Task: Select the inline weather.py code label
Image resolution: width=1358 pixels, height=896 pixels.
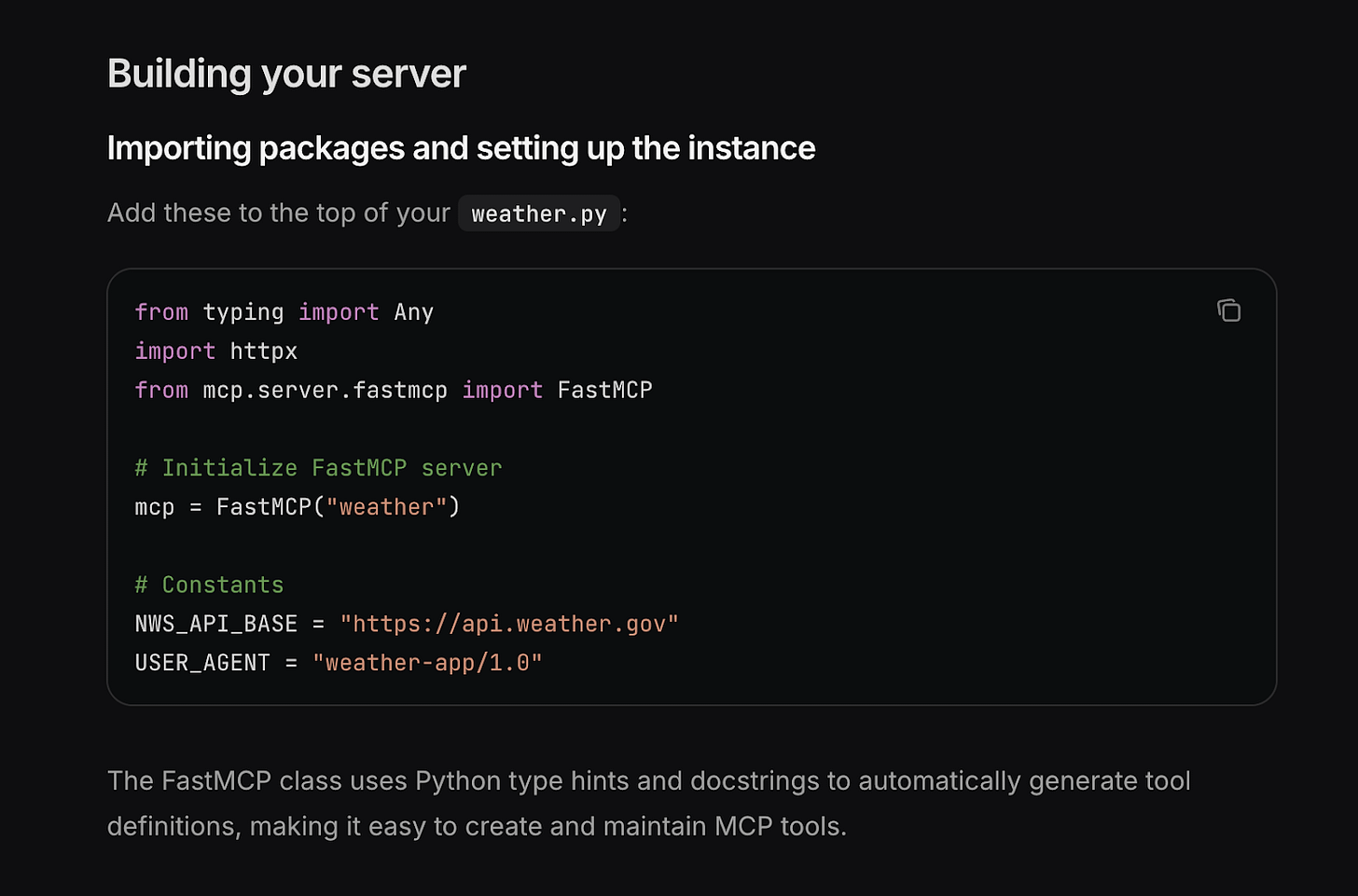Action: [539, 214]
